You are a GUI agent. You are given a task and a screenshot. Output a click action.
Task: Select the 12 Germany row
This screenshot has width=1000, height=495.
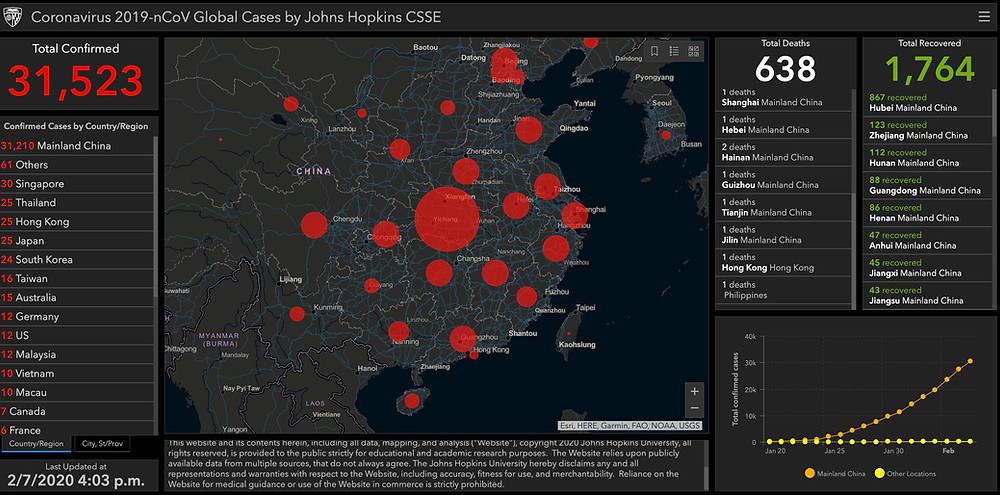(77, 316)
